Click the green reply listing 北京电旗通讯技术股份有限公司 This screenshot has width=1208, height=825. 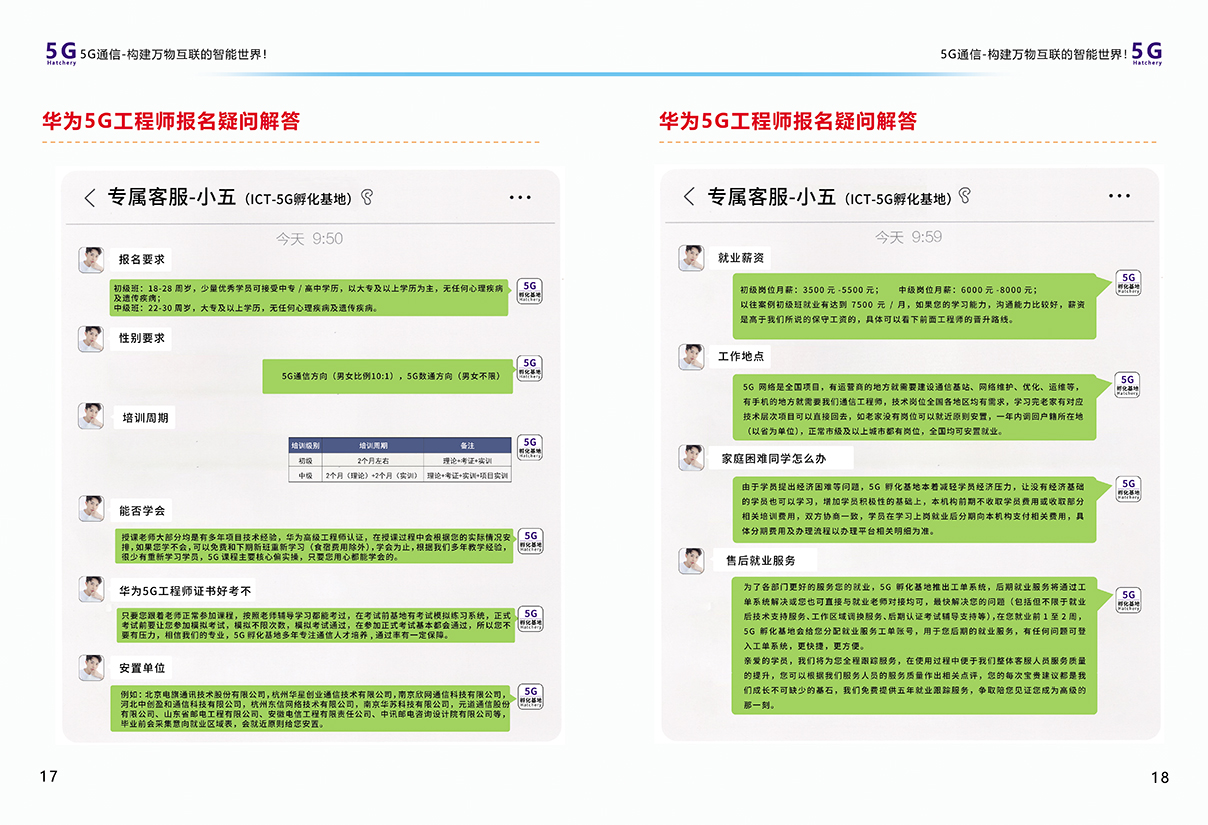point(311,707)
